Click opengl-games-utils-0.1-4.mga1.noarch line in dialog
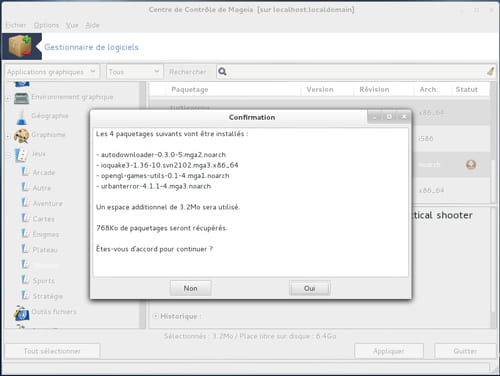The width and height of the screenshot is (500, 376). [x=163, y=176]
